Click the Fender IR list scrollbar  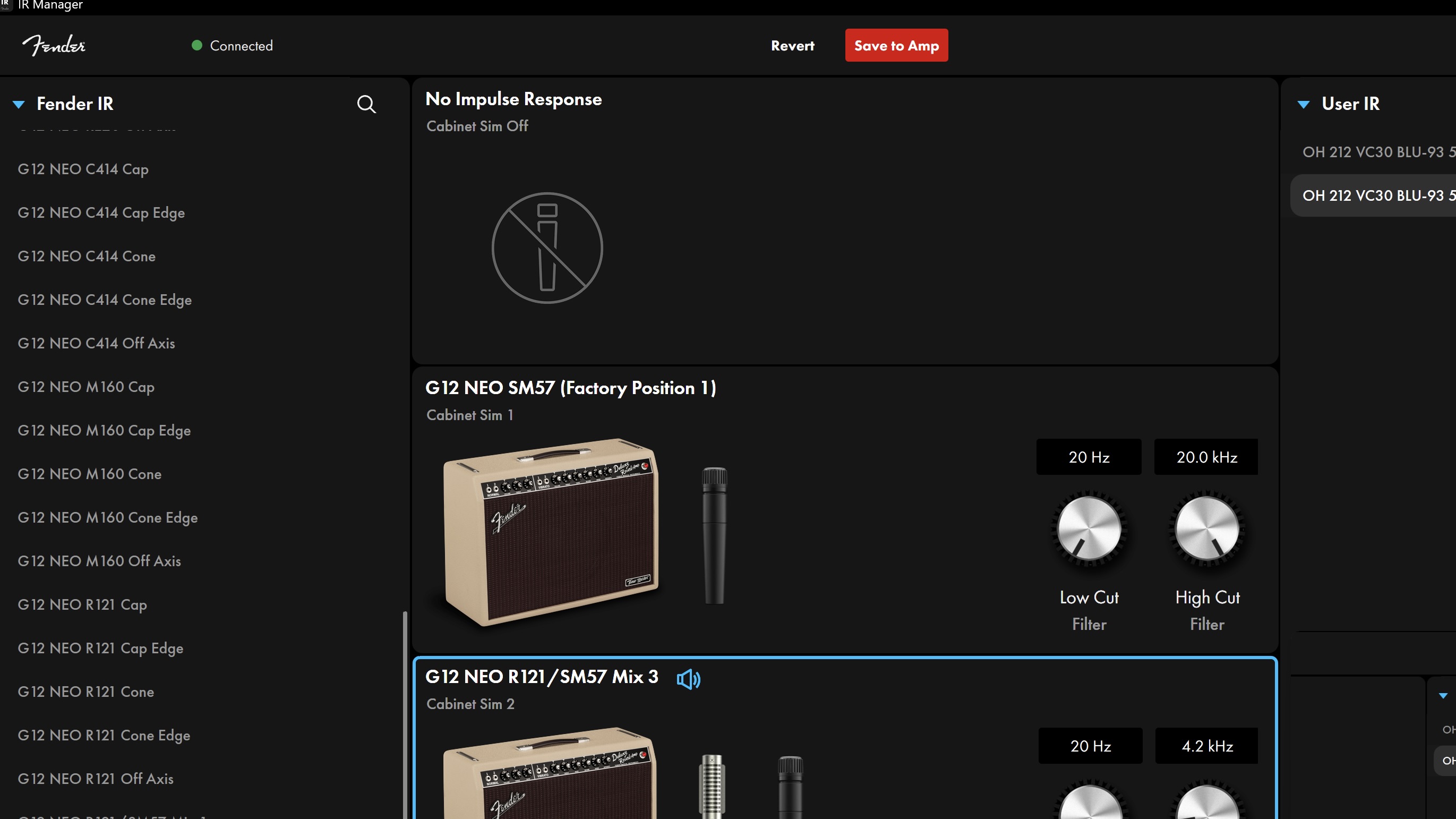tap(405, 714)
